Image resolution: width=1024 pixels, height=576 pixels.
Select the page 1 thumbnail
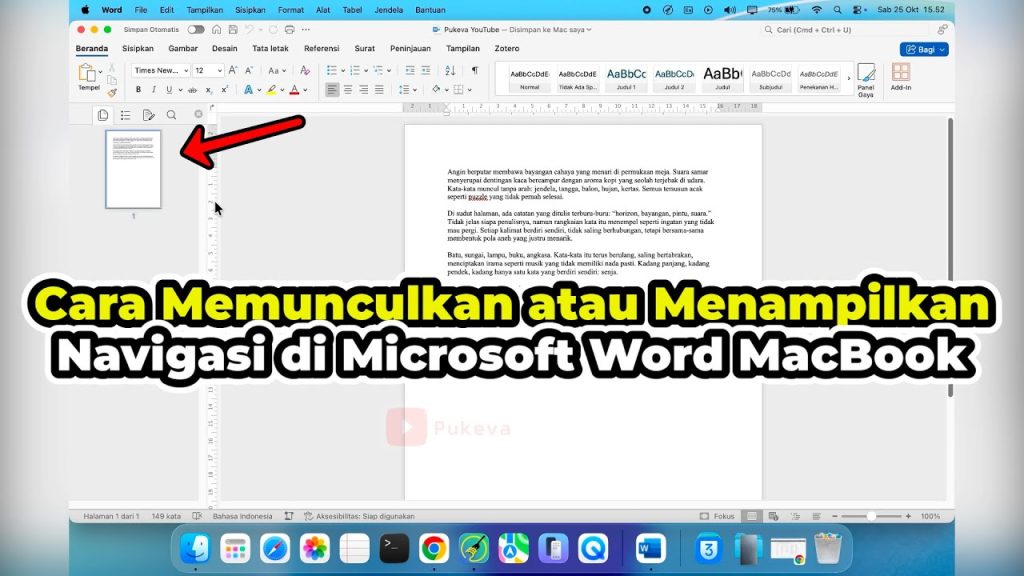[x=133, y=169]
